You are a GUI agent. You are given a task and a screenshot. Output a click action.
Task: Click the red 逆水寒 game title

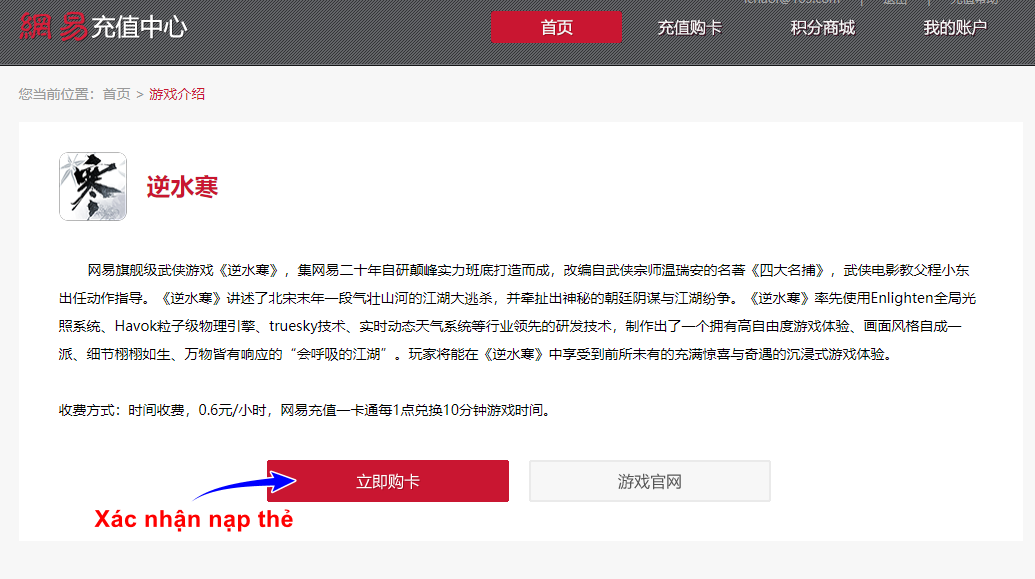pyautogui.click(x=182, y=187)
